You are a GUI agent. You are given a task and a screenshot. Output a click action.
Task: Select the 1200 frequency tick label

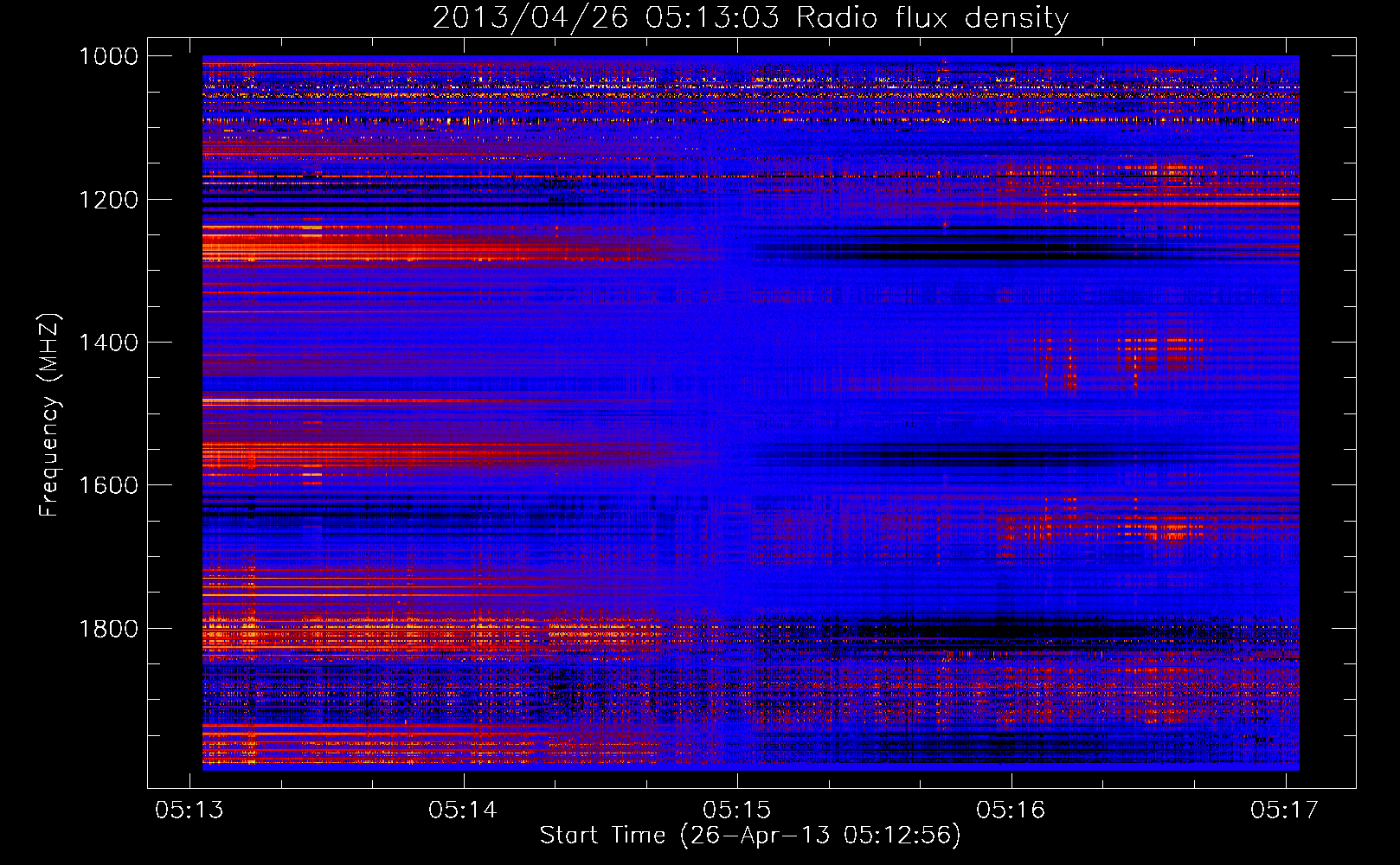click(108, 200)
